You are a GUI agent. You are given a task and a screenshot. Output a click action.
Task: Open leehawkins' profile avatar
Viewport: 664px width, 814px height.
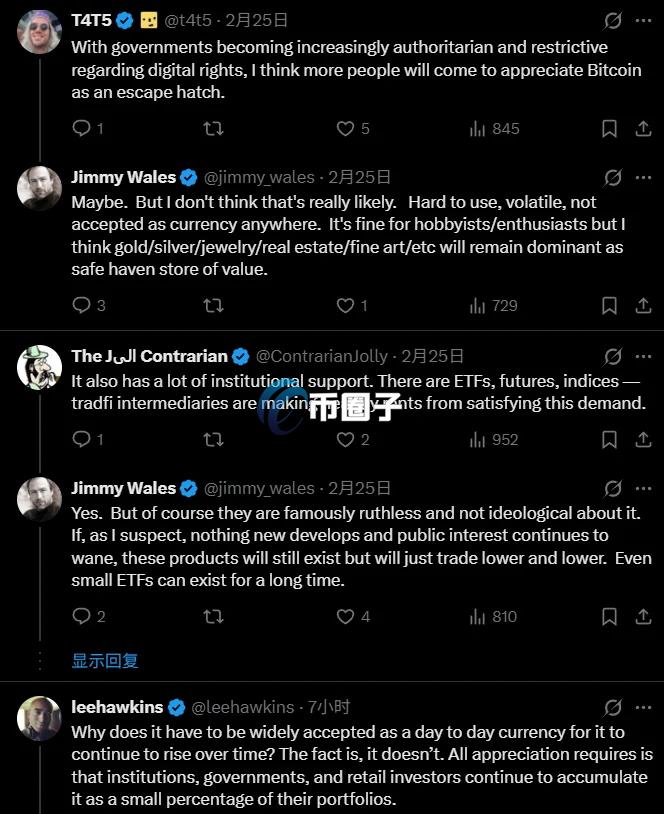(40, 716)
